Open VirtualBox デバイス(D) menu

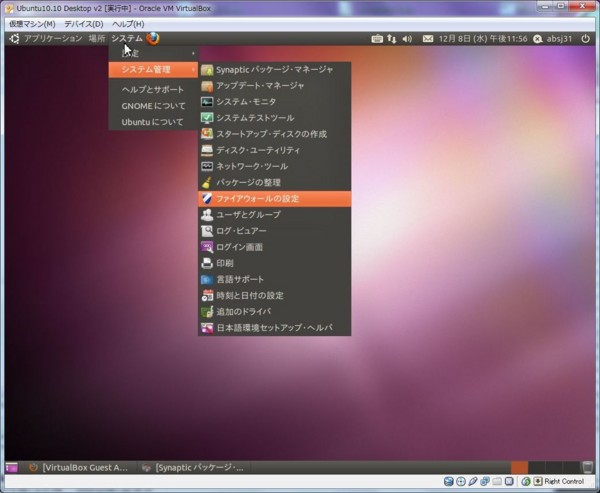point(84,24)
